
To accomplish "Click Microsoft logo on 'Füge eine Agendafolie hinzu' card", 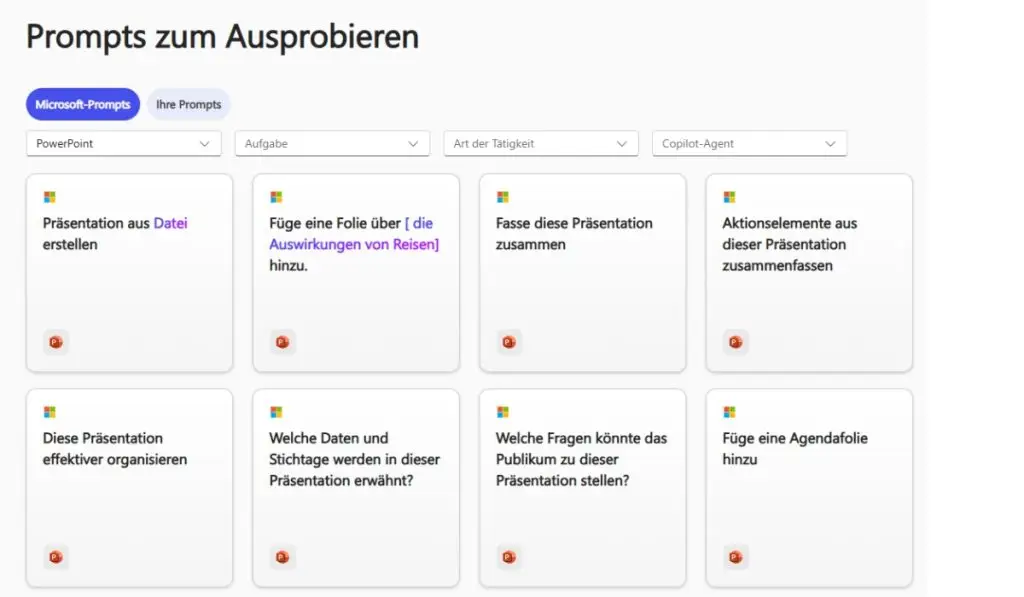I will (x=729, y=412).
